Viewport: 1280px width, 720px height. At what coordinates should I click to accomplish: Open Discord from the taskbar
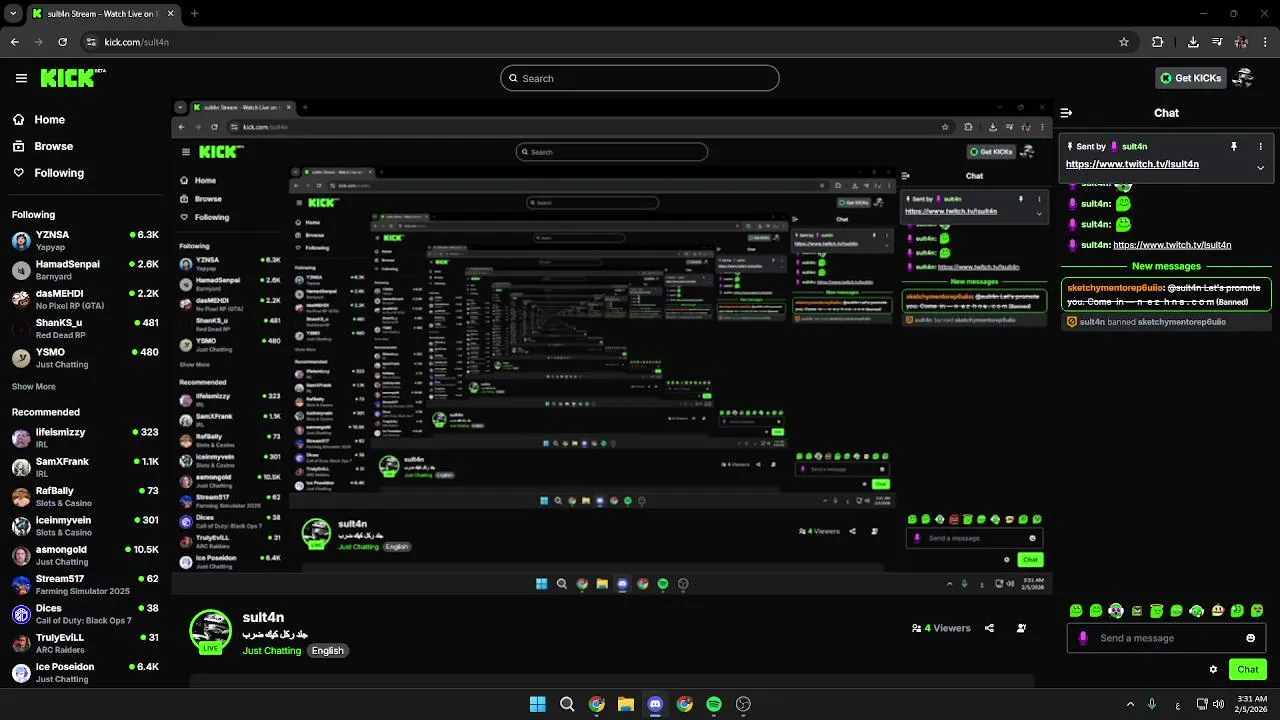[655, 704]
